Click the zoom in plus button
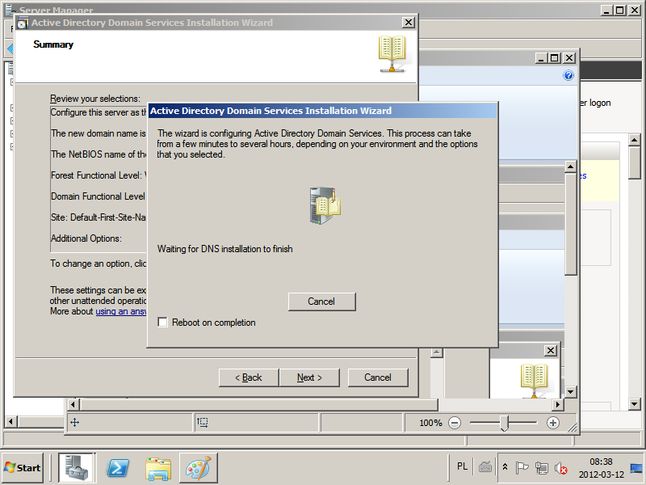This screenshot has height=485, width=646. click(553, 422)
